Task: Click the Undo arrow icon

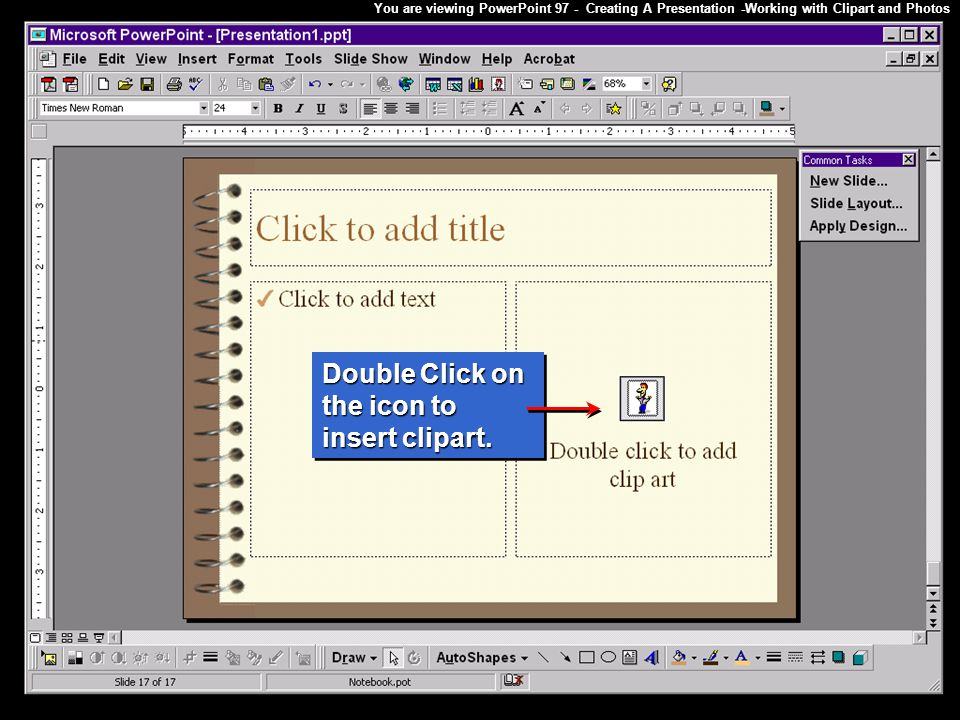Action: (x=315, y=84)
